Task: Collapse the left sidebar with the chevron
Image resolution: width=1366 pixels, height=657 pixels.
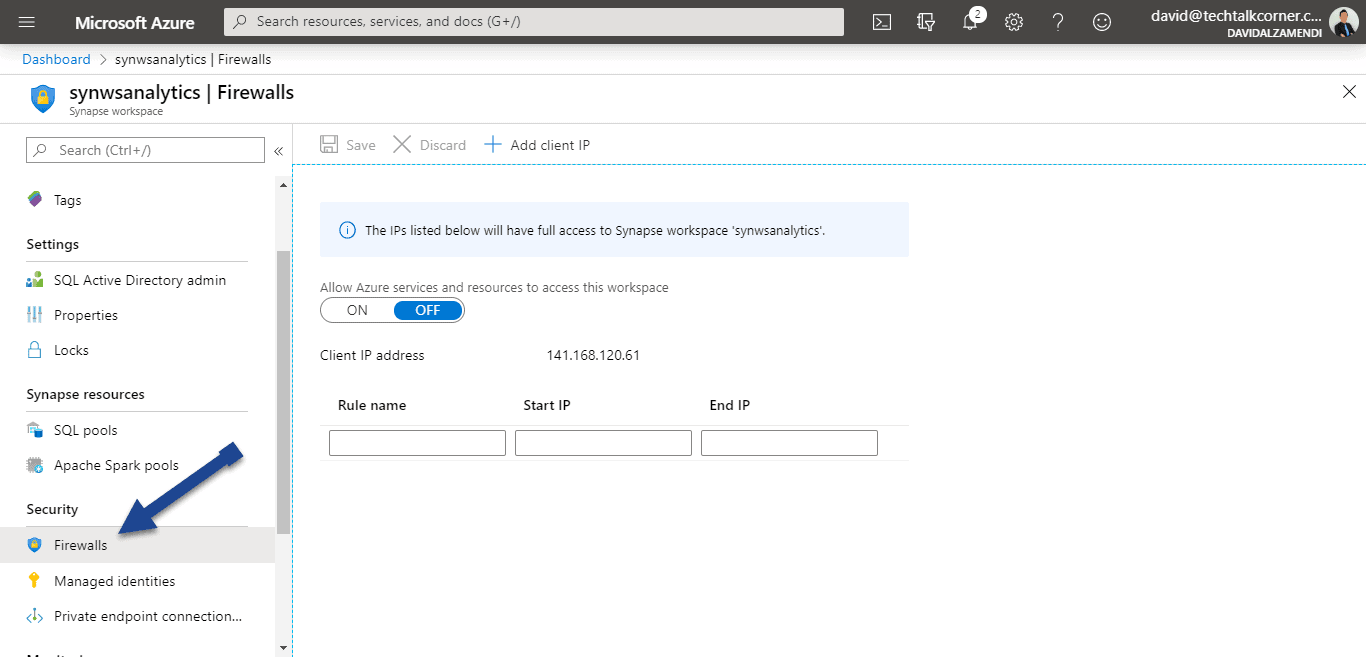Action: (x=278, y=150)
